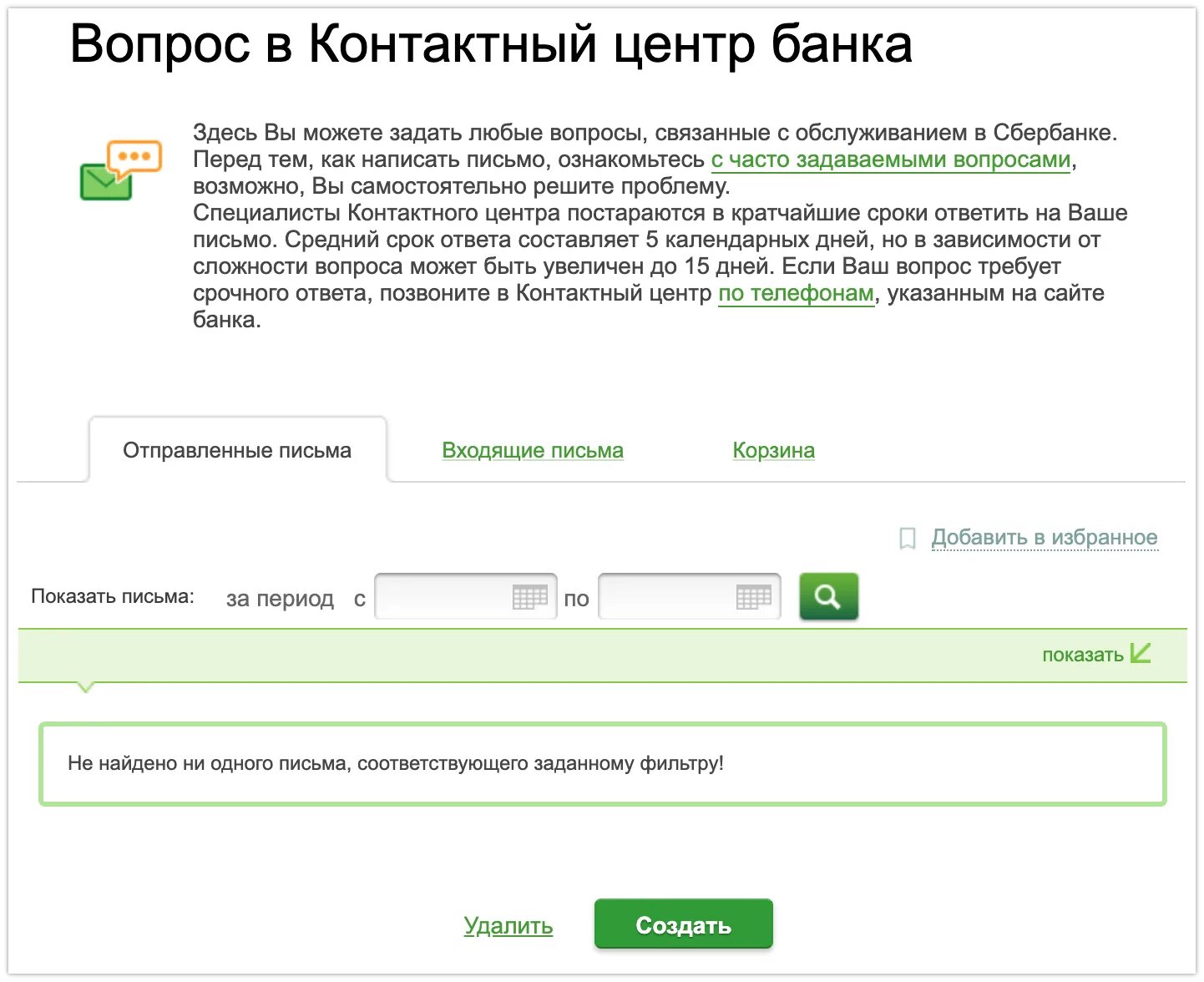Focus the period end date field
The height and width of the screenshot is (982, 1204).
click(690, 596)
